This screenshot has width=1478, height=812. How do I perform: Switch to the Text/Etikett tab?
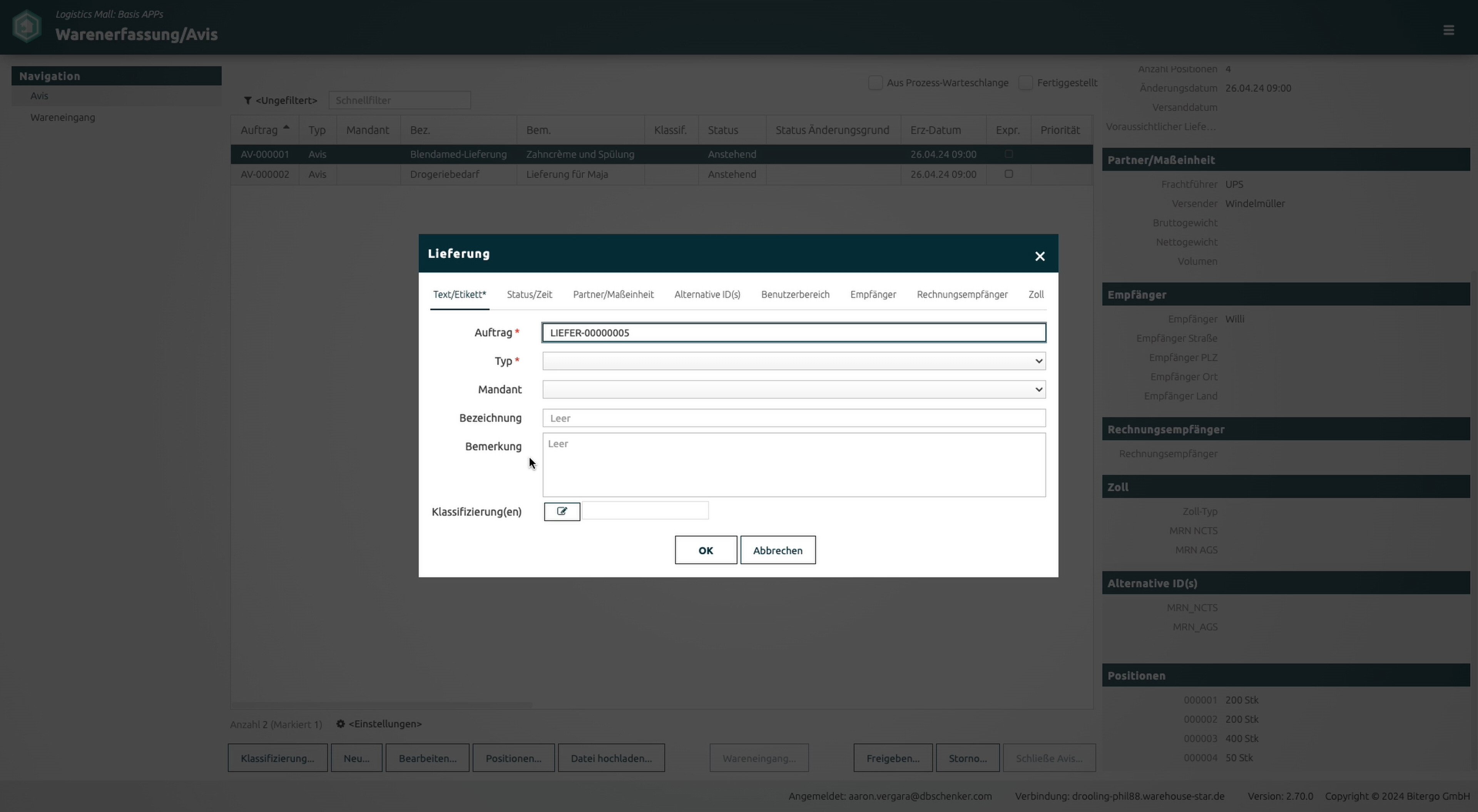coord(460,294)
